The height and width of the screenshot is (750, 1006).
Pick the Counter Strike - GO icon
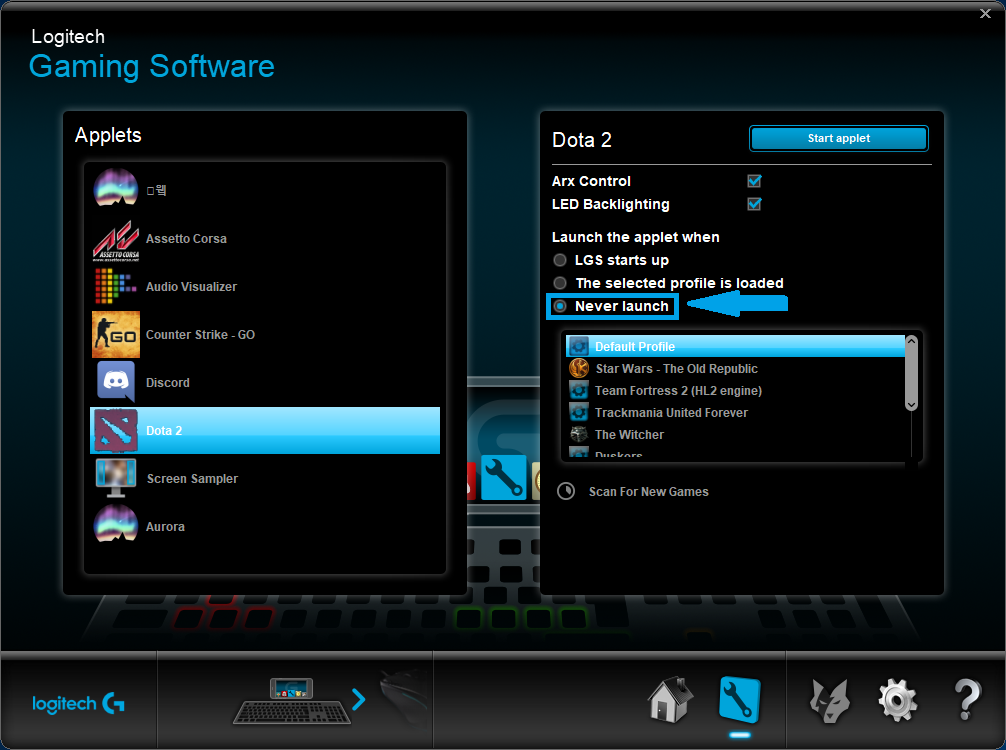pos(115,334)
